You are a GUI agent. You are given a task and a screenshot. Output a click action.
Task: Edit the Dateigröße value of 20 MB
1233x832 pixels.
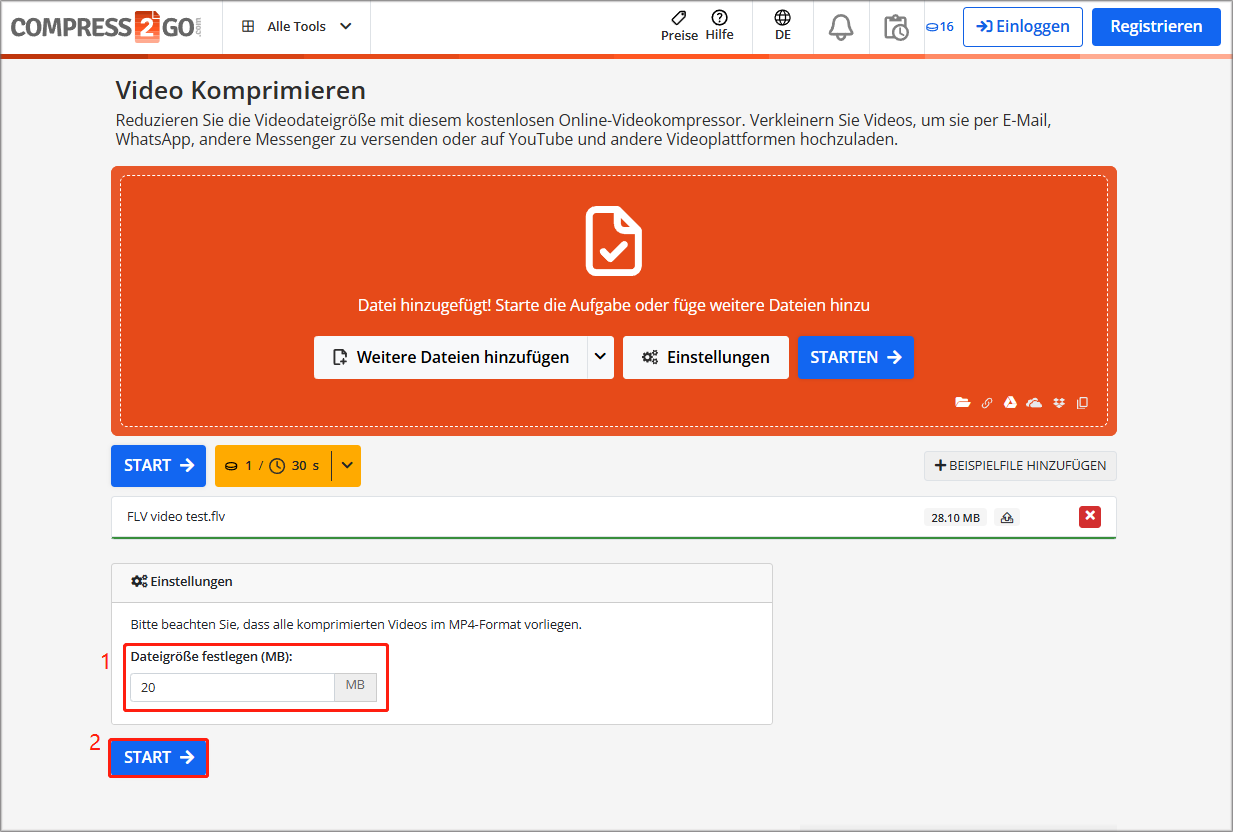tap(232, 687)
